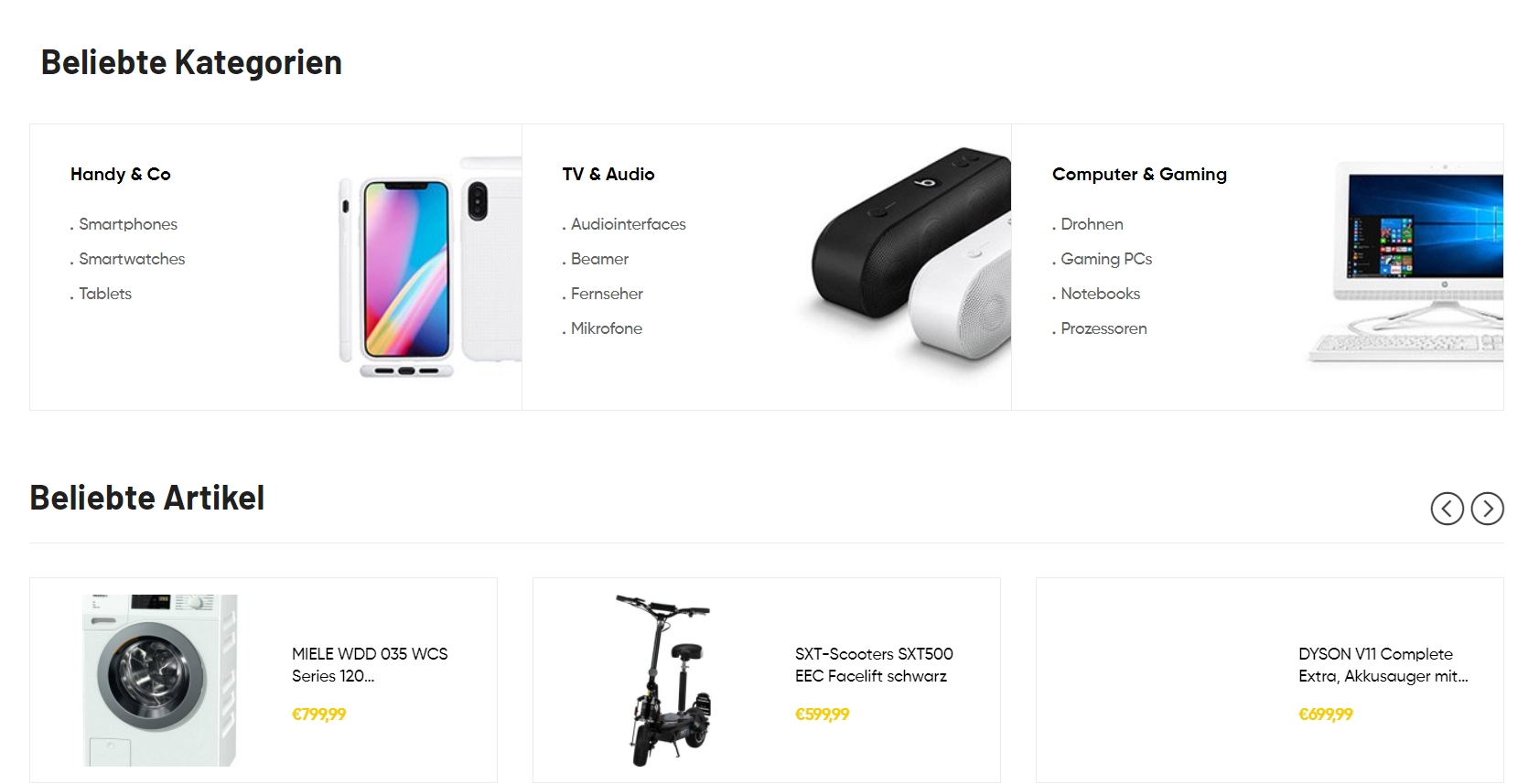The height and width of the screenshot is (784, 1539).
Task: Go to the Prozessoren category
Action: [1103, 328]
